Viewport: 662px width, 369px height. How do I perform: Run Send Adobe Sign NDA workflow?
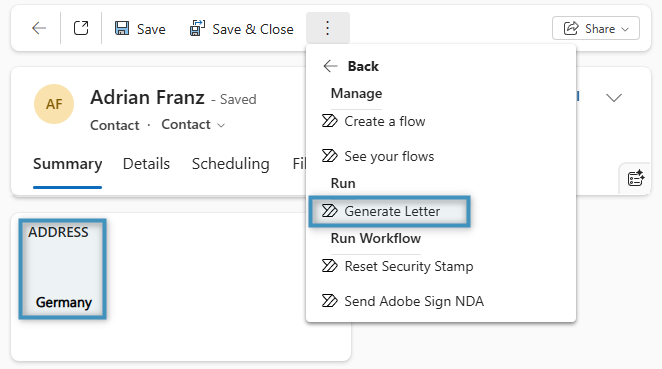(403, 301)
